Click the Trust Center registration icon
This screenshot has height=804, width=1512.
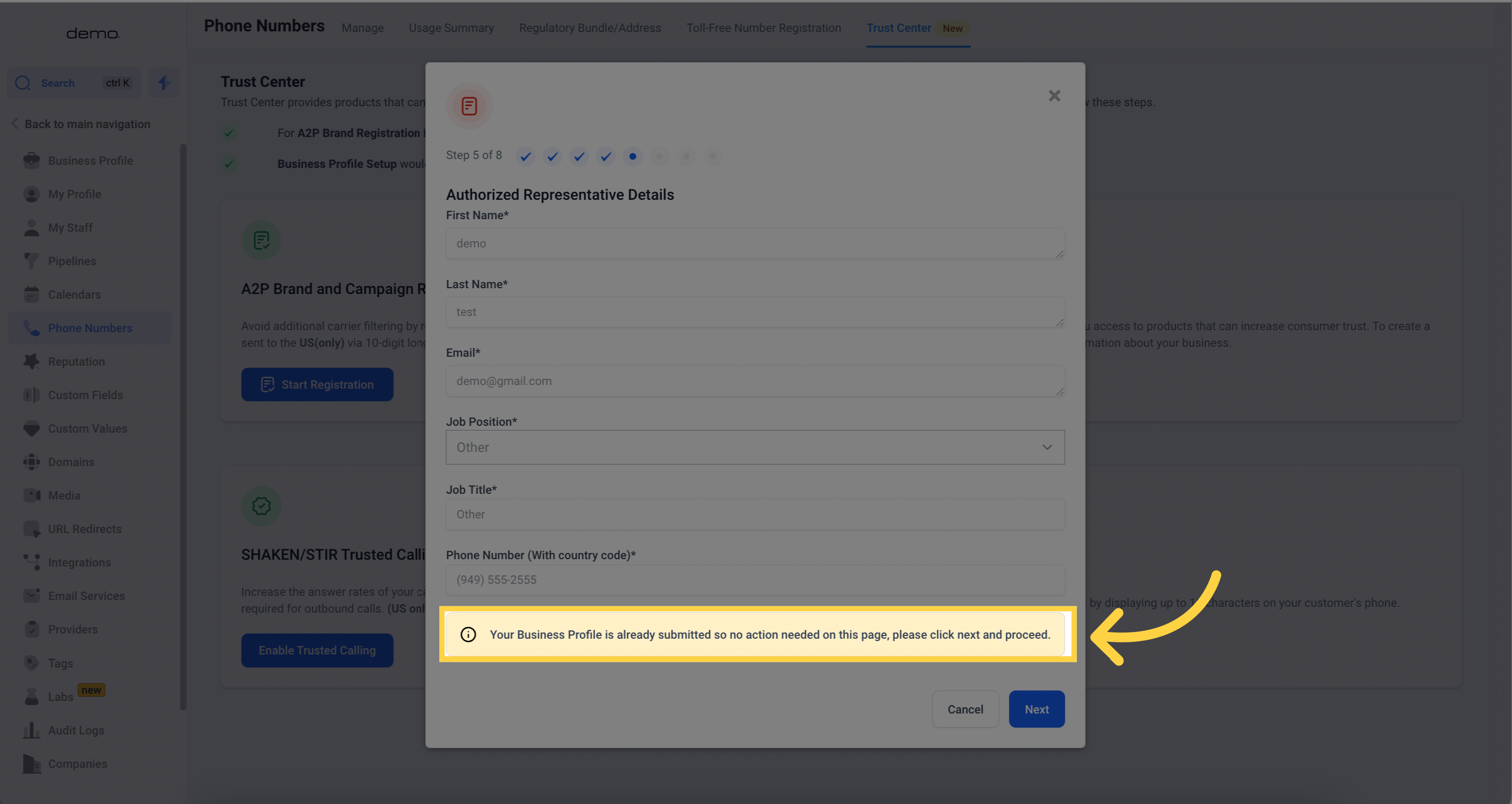click(469, 106)
